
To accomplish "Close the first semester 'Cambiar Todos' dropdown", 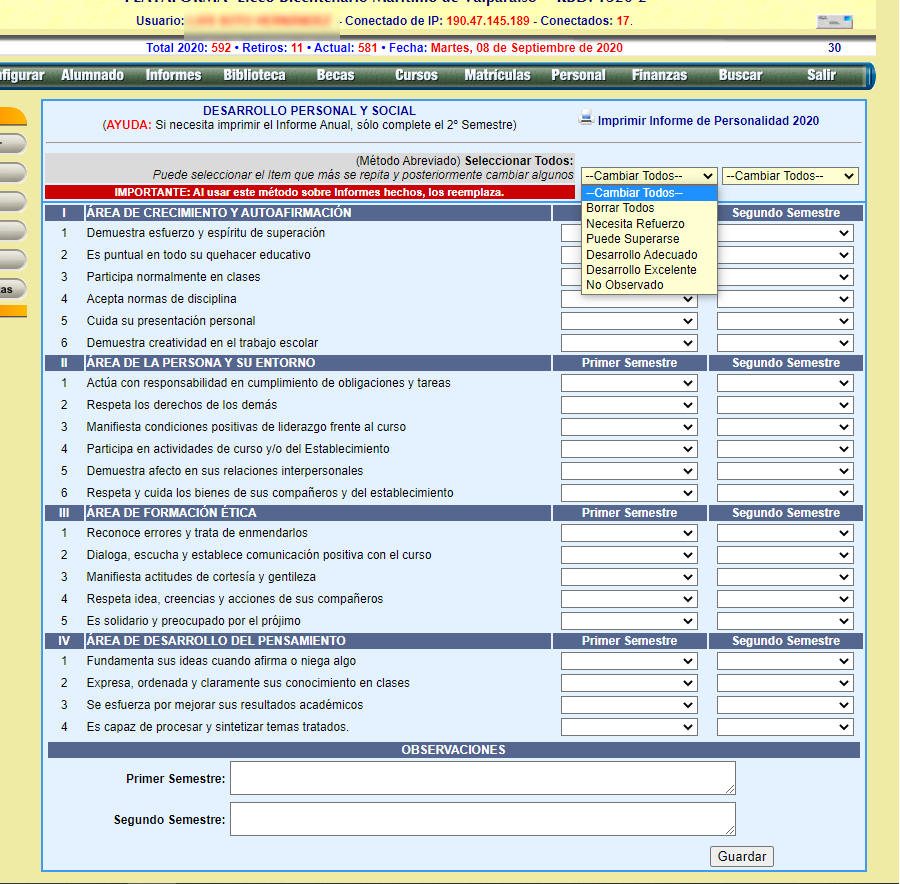I will coord(649,176).
